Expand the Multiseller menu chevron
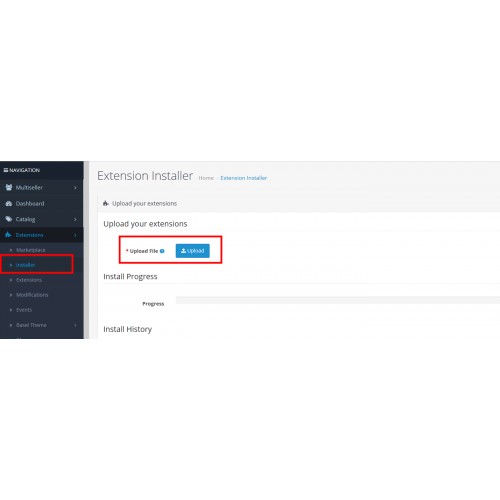This screenshot has height=500, width=500. pyautogui.click(x=75, y=188)
